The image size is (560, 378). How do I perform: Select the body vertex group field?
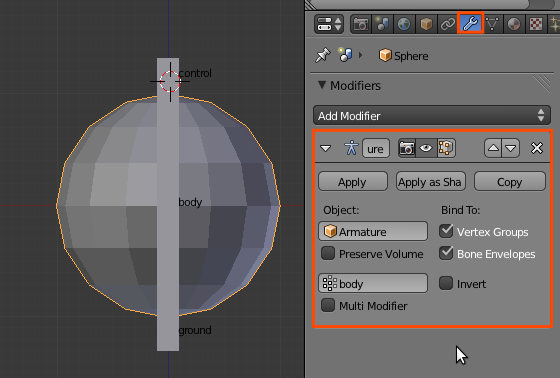pos(372,284)
